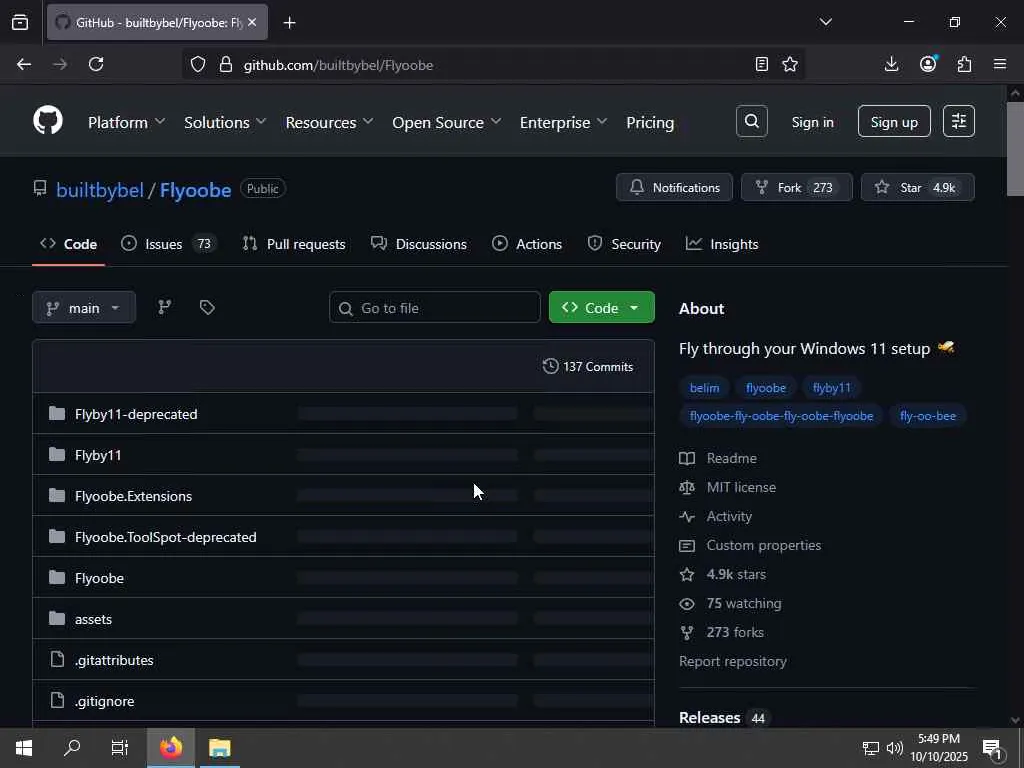The height and width of the screenshot is (768, 1024).
Task: Open the GitHub search magnifier button
Action: coord(752,121)
